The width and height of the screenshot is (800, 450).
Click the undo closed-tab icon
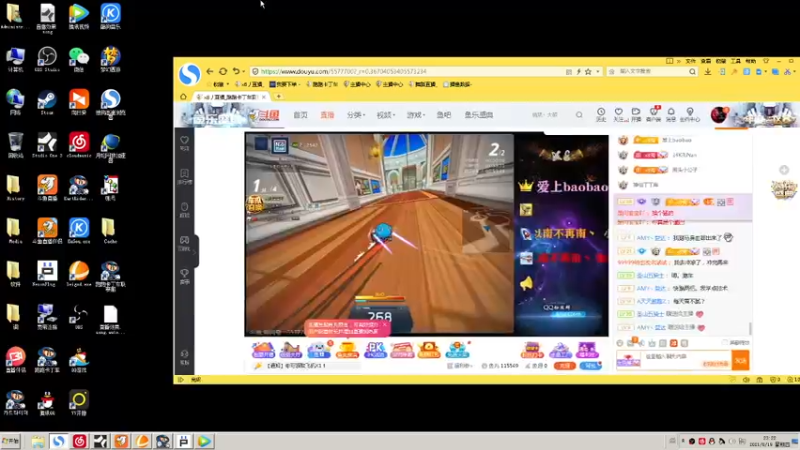click(236, 71)
